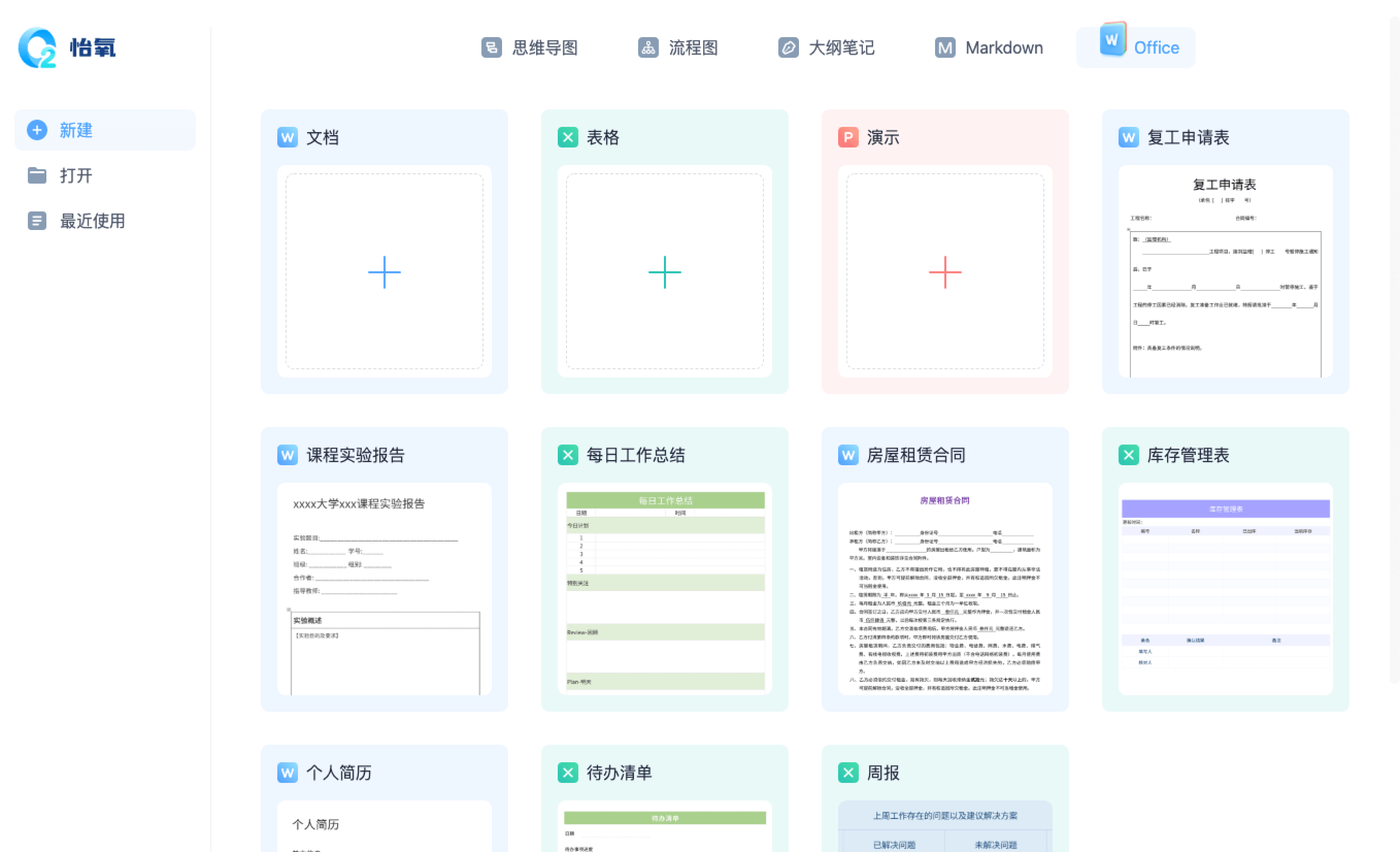Click the green X icon on the 表格 card

coord(568,138)
